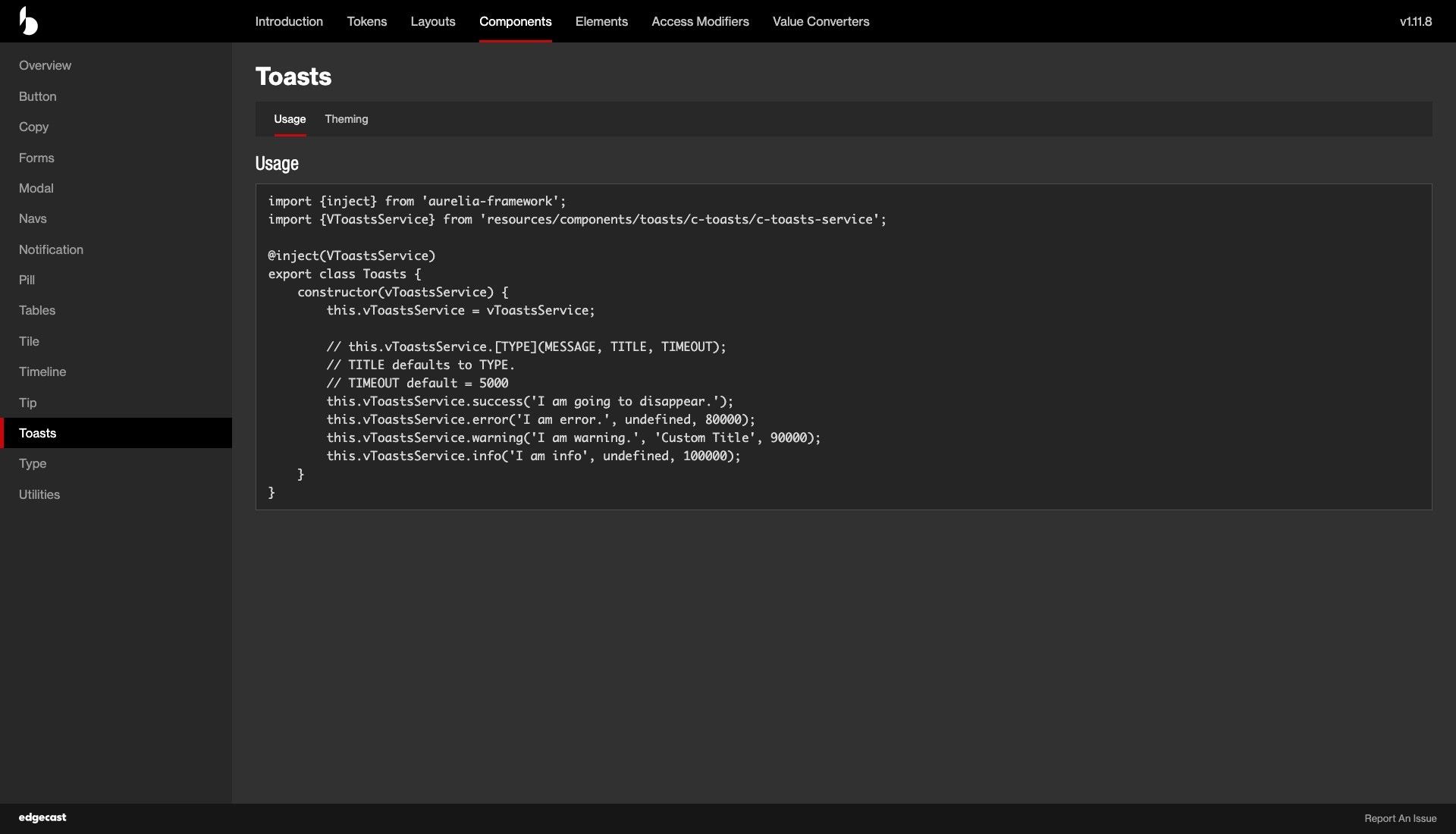The image size is (1456, 834).
Task: Click the version label v1.11.8
Action: coord(1416,21)
